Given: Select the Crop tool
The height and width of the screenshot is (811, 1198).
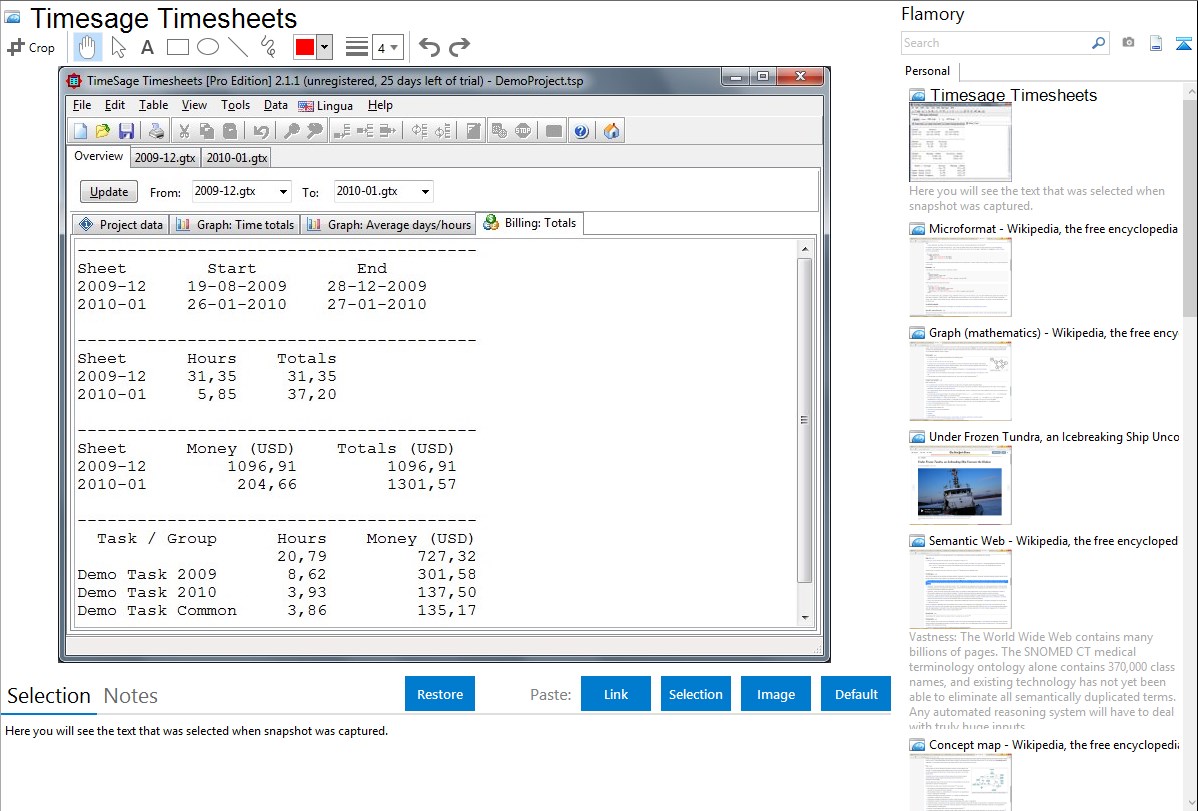Looking at the screenshot, I should [x=31, y=47].
